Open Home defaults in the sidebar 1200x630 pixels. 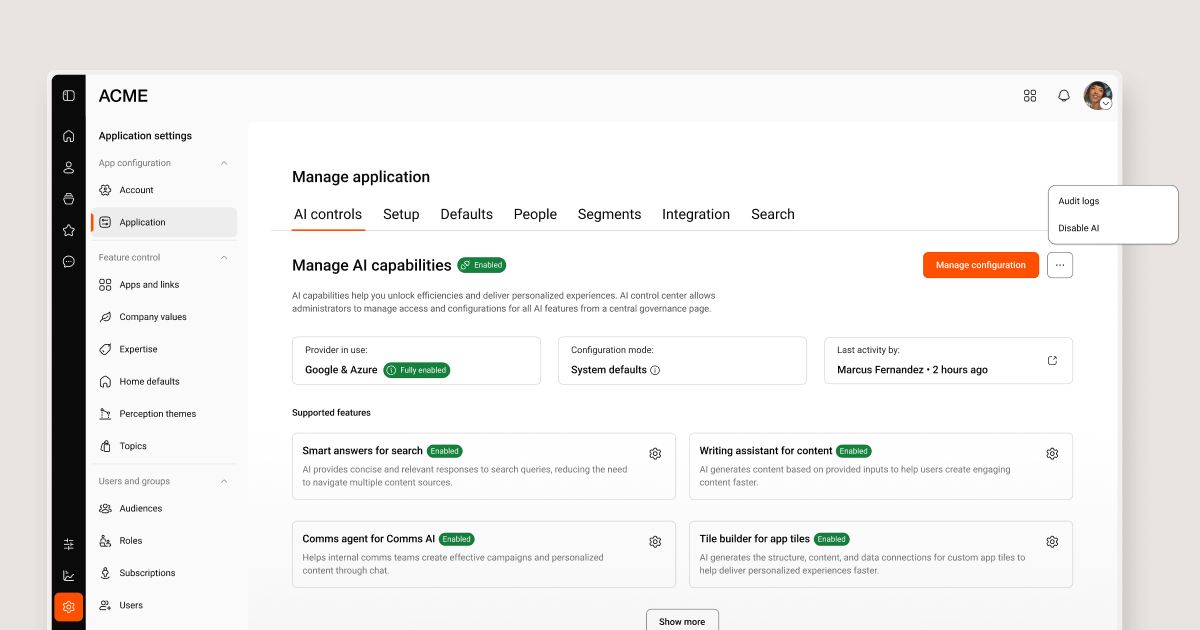coord(163,381)
